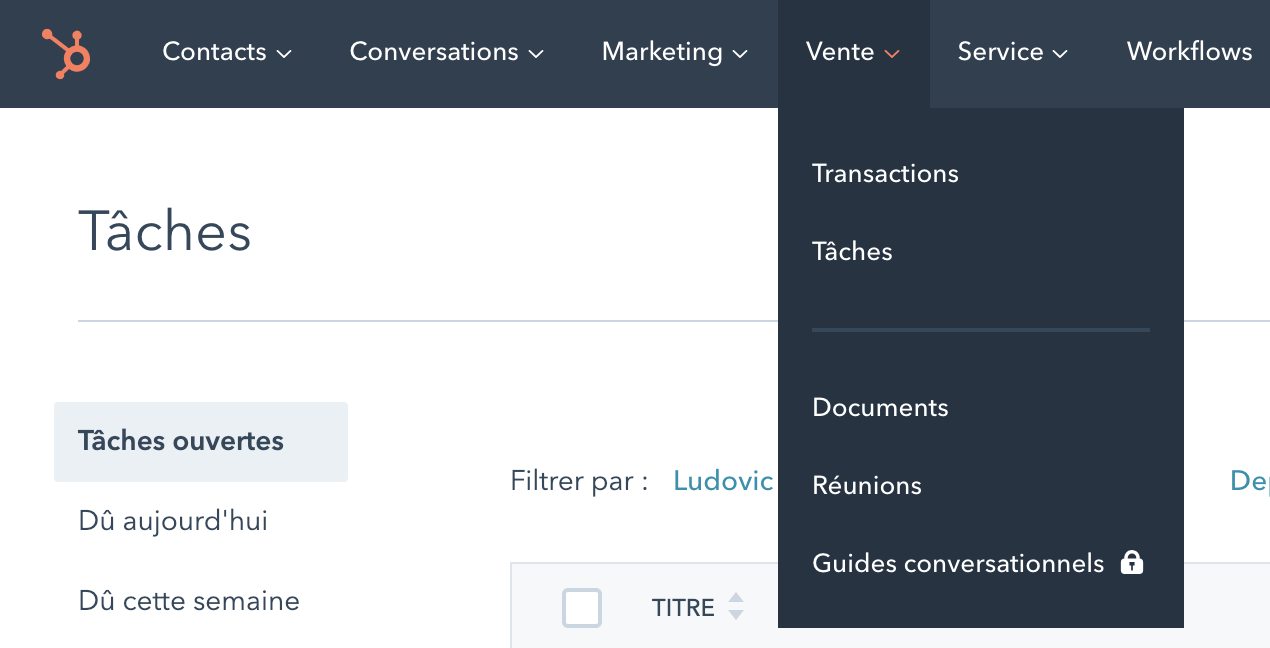
Task: Collapse the Vente dropdown menu
Action: point(853,52)
